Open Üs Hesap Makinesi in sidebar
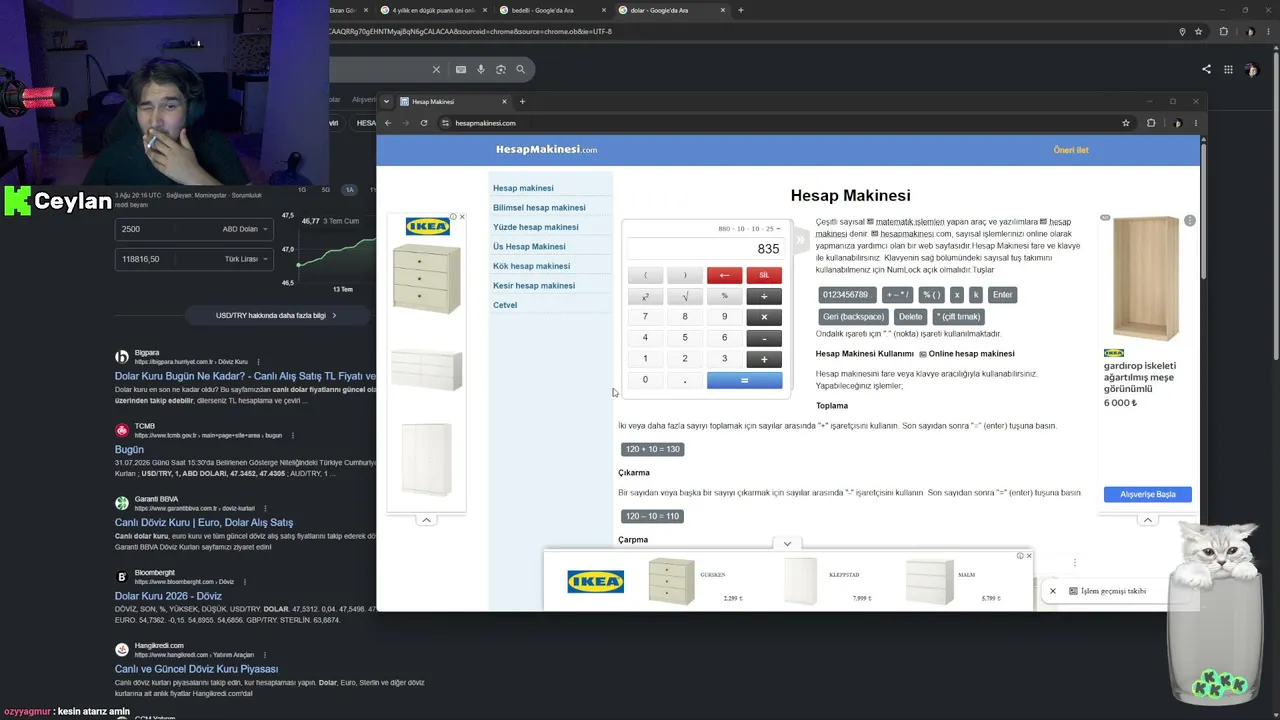The image size is (1280, 720). [x=529, y=247]
